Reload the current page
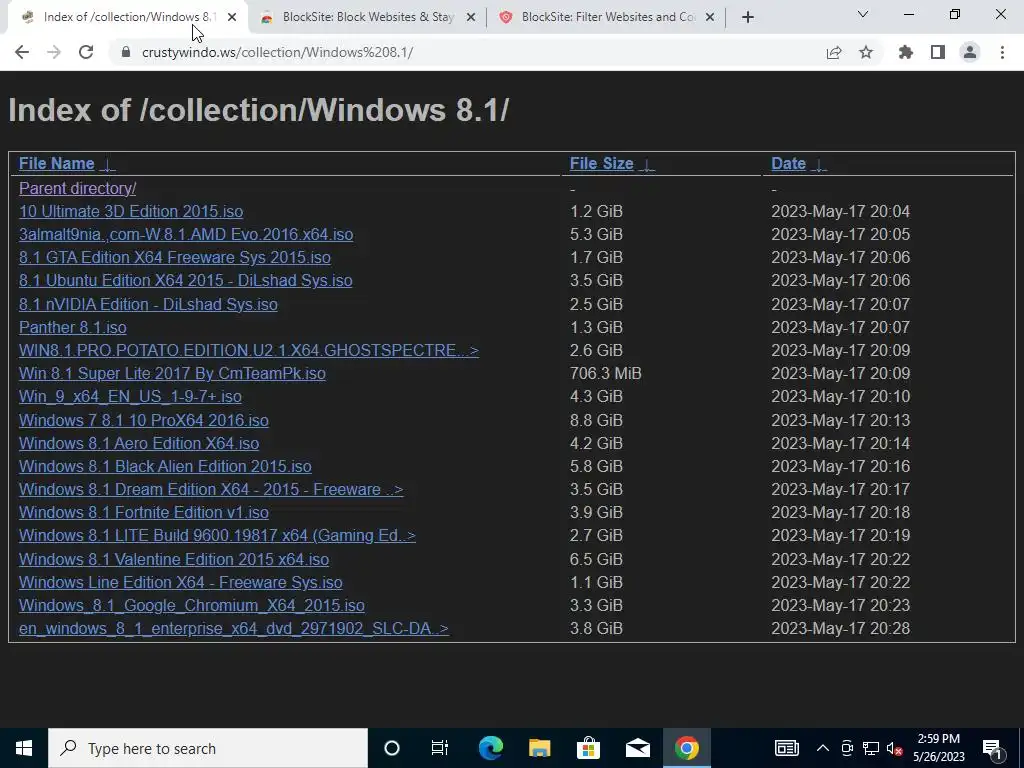Screen dimensions: 1024x768 pos(86,52)
